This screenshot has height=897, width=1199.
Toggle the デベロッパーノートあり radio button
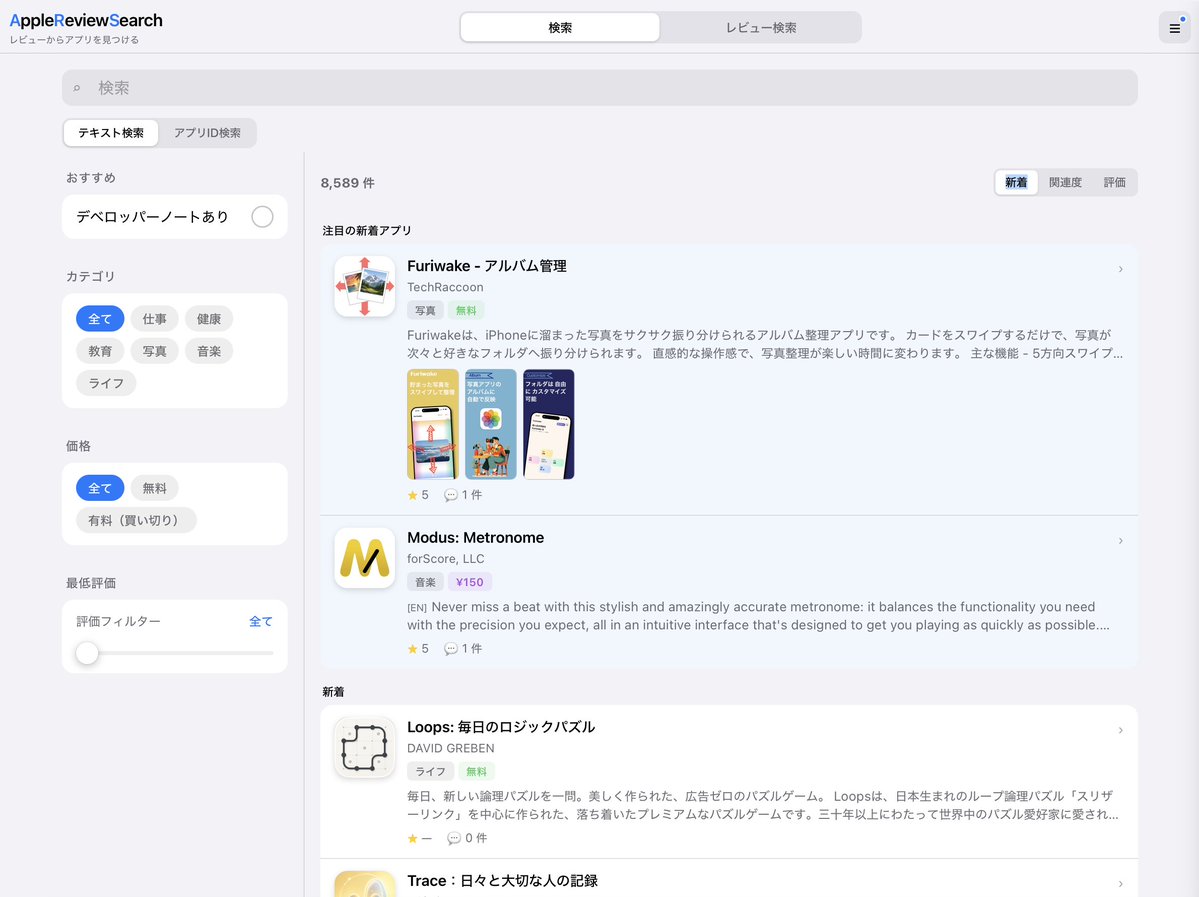pyautogui.click(x=262, y=217)
